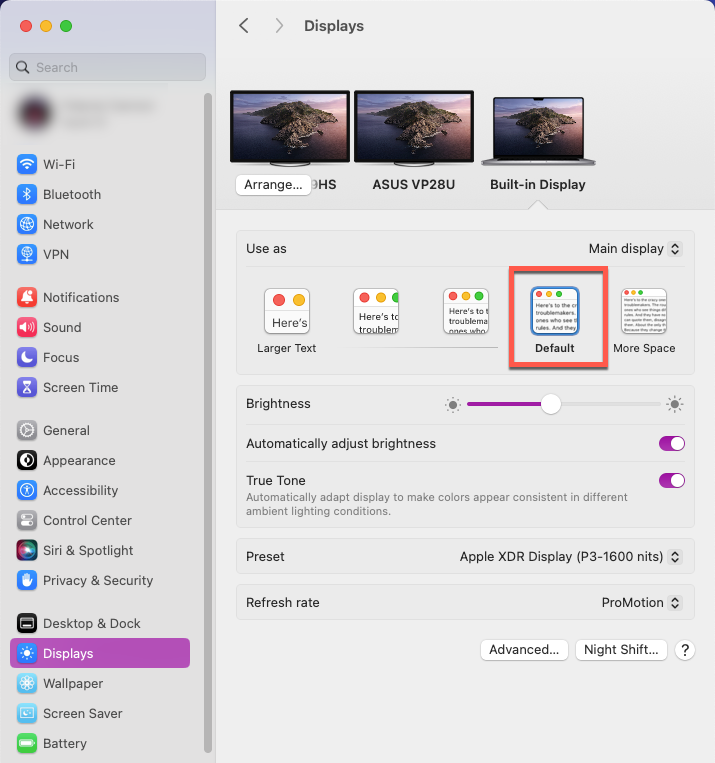
Task: Click the Use as label
Action: pos(266,249)
